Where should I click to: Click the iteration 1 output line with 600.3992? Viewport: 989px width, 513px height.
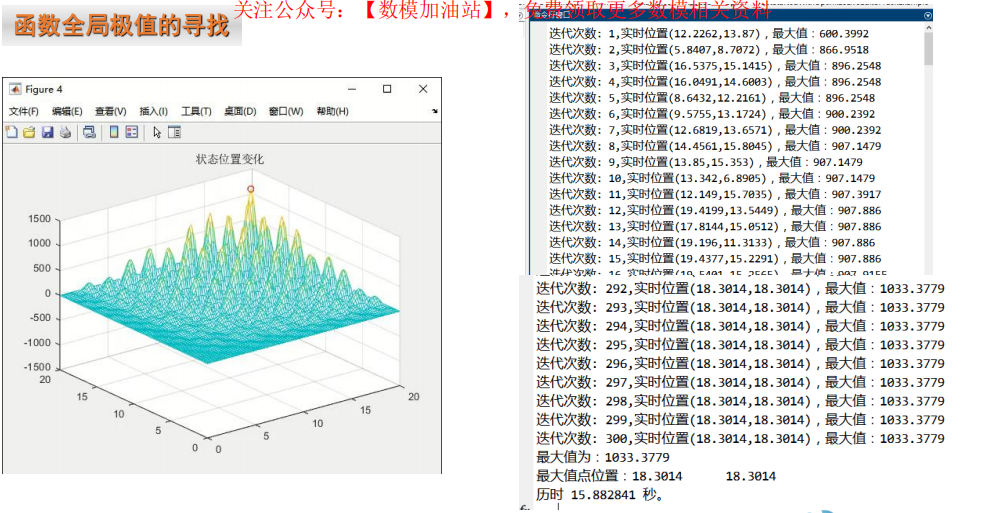click(x=708, y=33)
